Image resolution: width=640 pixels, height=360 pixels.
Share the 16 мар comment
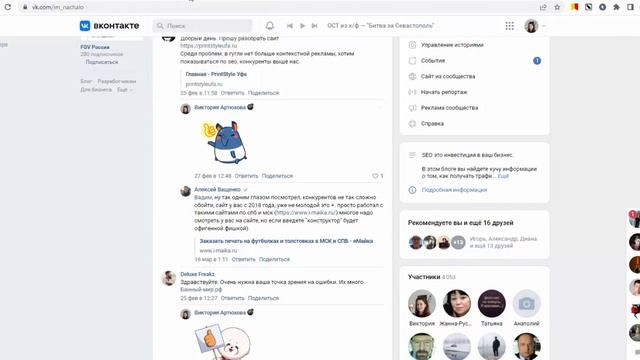tap(274, 259)
